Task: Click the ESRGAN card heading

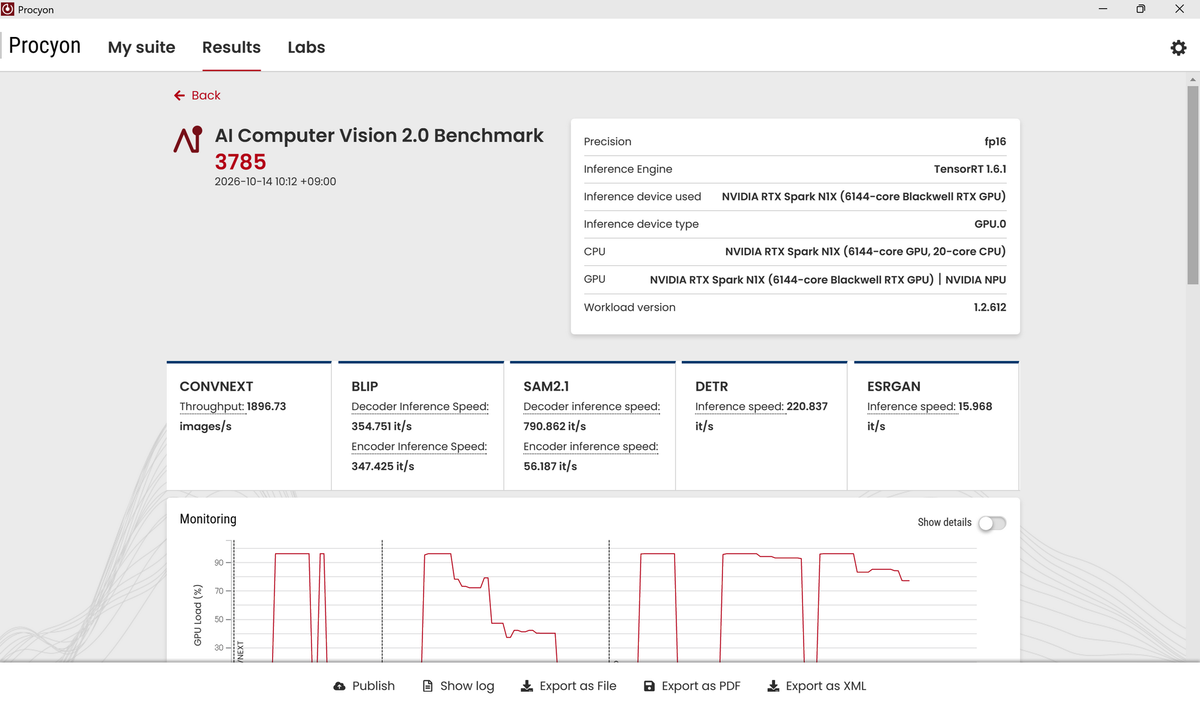Action: pos(894,386)
